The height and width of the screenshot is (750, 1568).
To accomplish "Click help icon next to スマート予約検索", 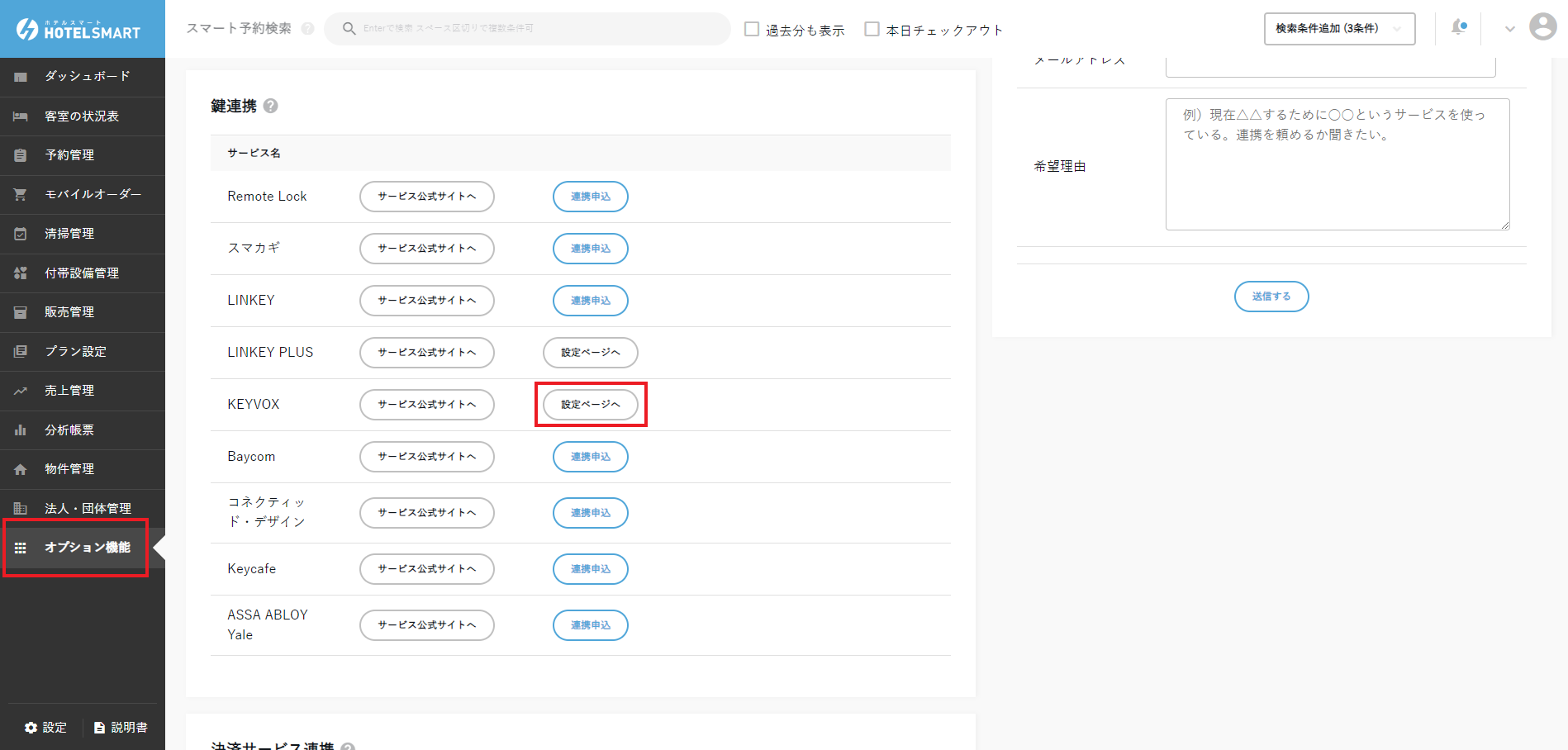I will tap(307, 29).
